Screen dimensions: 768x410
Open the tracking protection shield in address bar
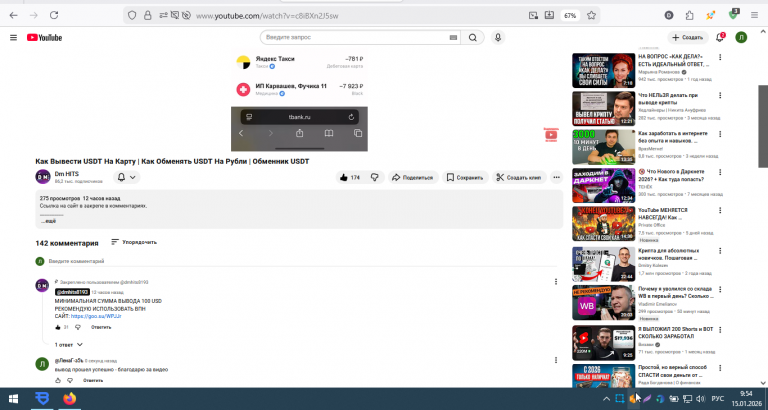pyautogui.click(x=132, y=16)
